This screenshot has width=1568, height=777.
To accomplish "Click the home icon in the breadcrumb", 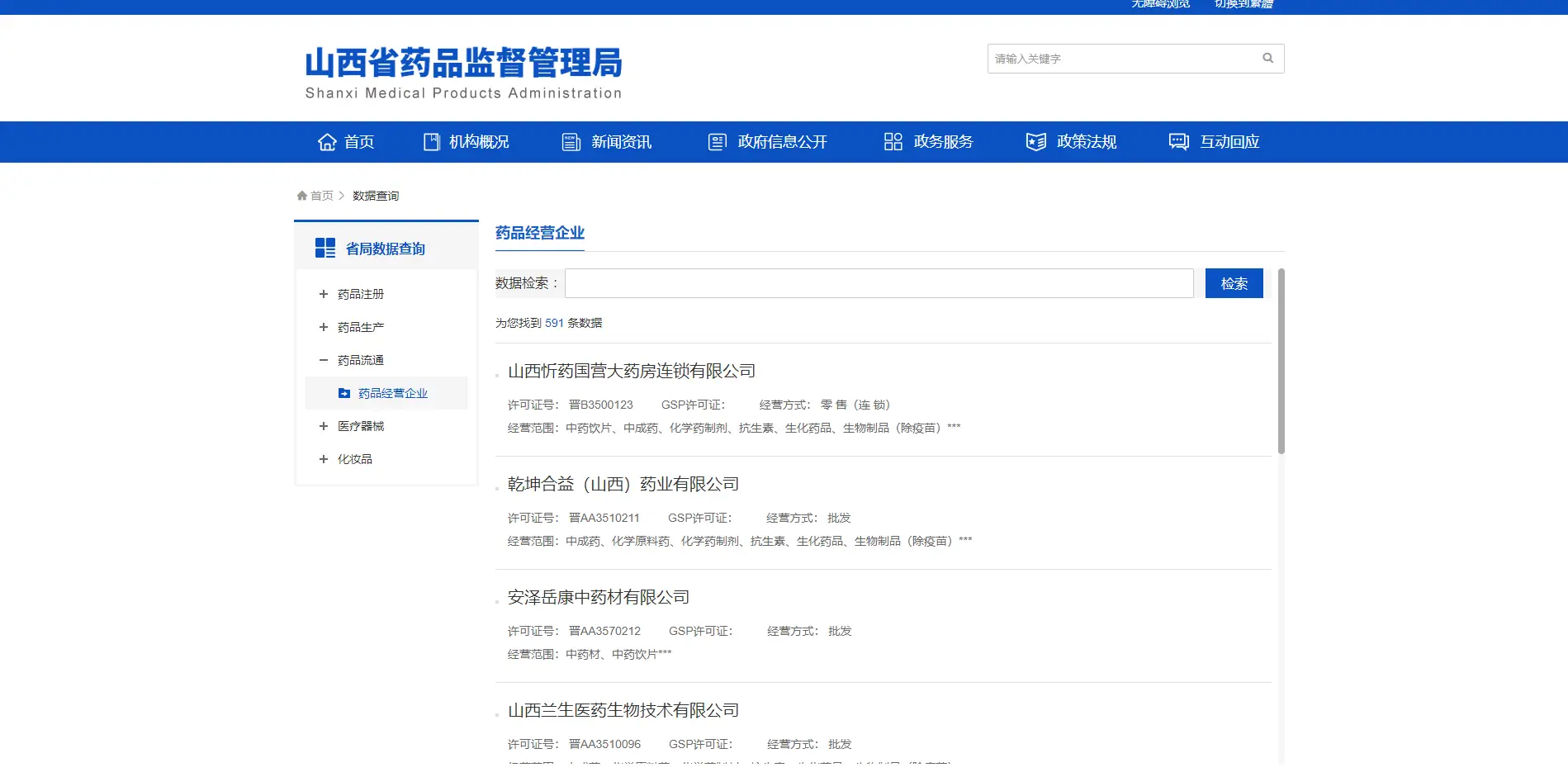I will pos(301,194).
